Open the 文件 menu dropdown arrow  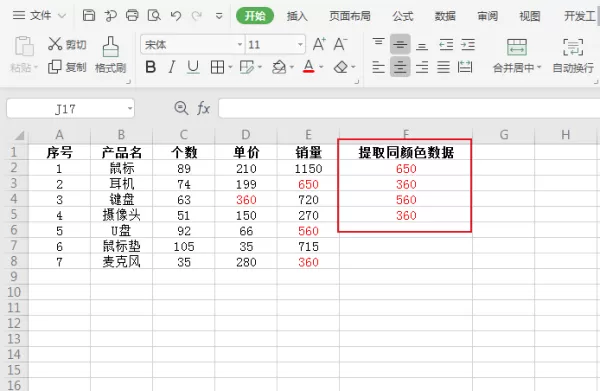62,16
